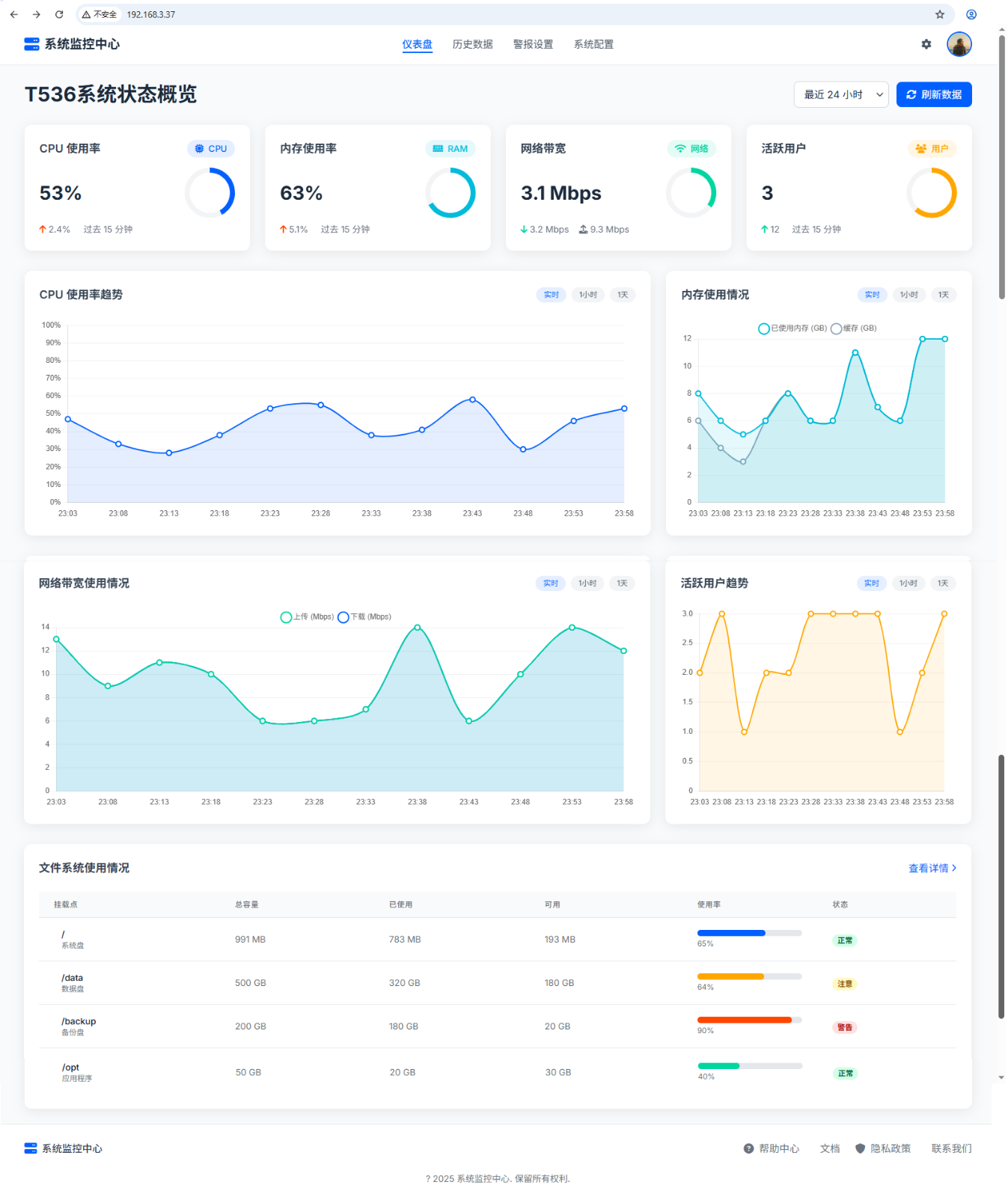The image size is (1008, 1197).
Task: Click the 系统监控中心 logo icon at top
Action: click(x=31, y=44)
